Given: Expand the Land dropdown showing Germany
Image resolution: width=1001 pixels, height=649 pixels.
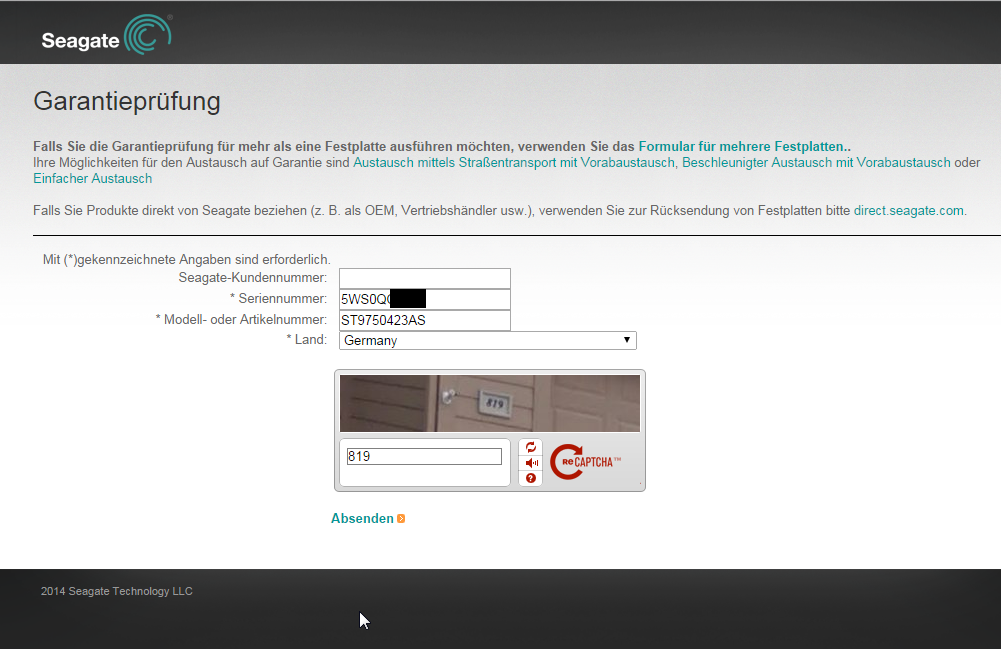Looking at the screenshot, I should coord(487,341).
